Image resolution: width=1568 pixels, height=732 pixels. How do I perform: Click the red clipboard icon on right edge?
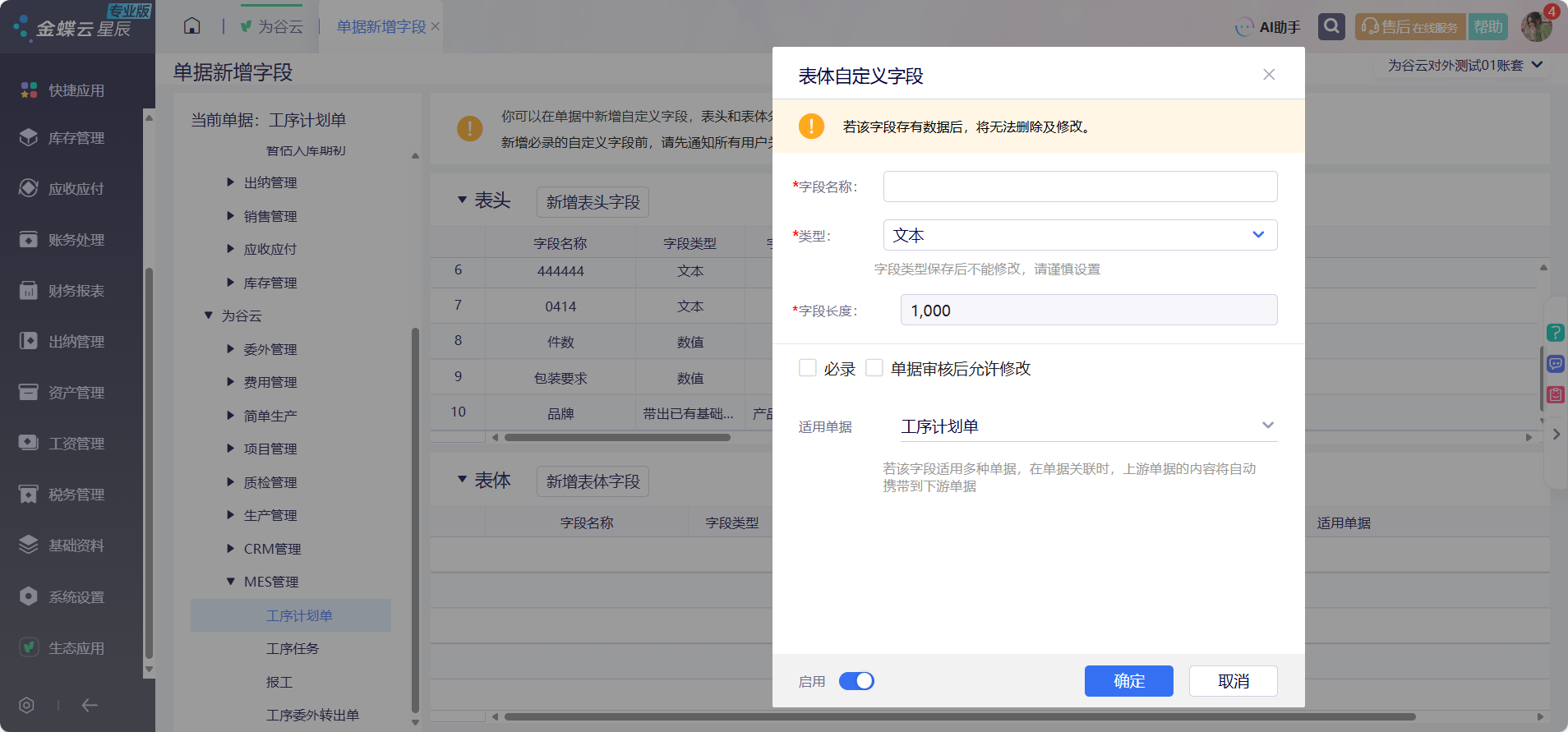(1555, 395)
